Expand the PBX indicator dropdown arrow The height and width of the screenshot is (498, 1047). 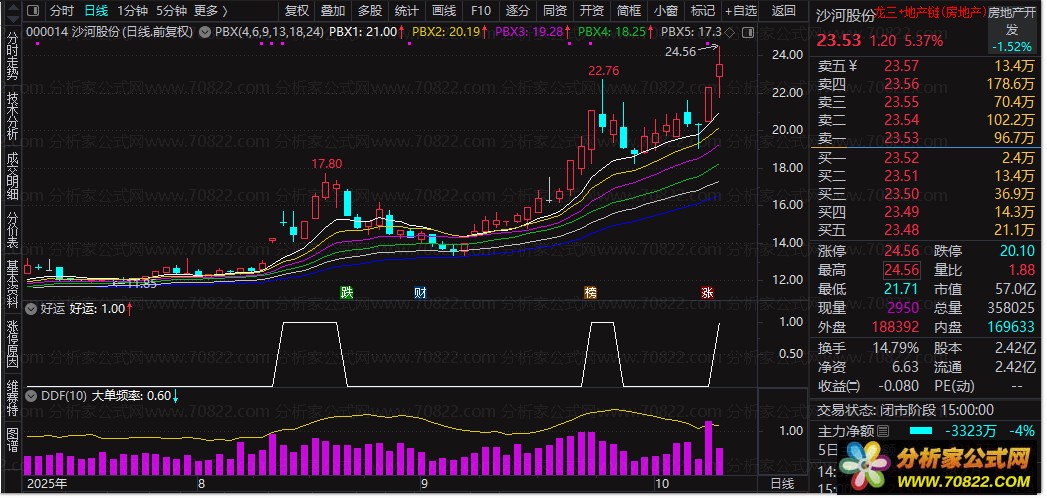(205, 32)
